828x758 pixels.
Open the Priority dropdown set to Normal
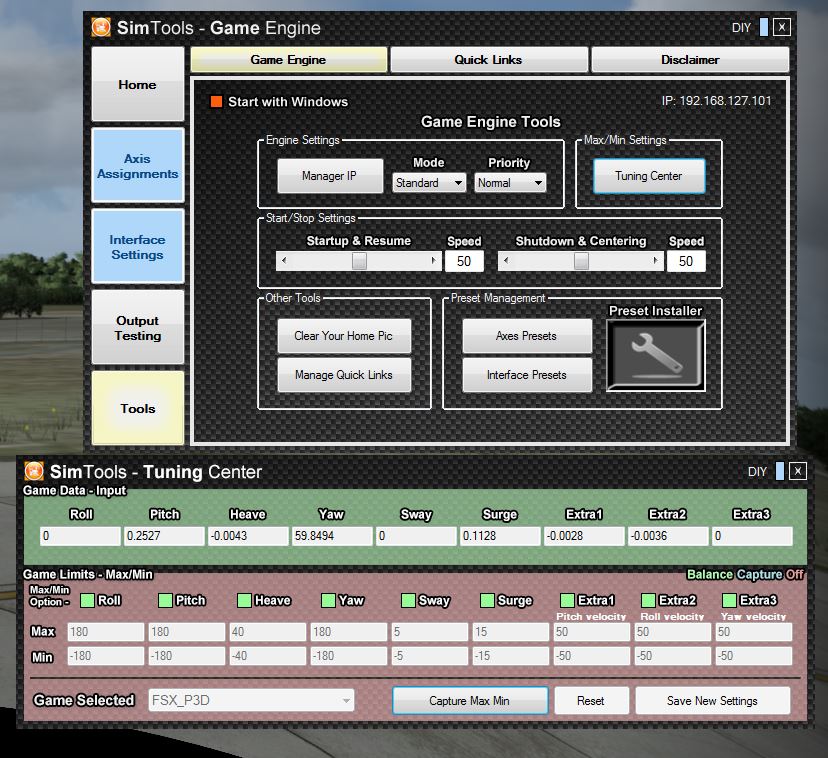point(510,183)
